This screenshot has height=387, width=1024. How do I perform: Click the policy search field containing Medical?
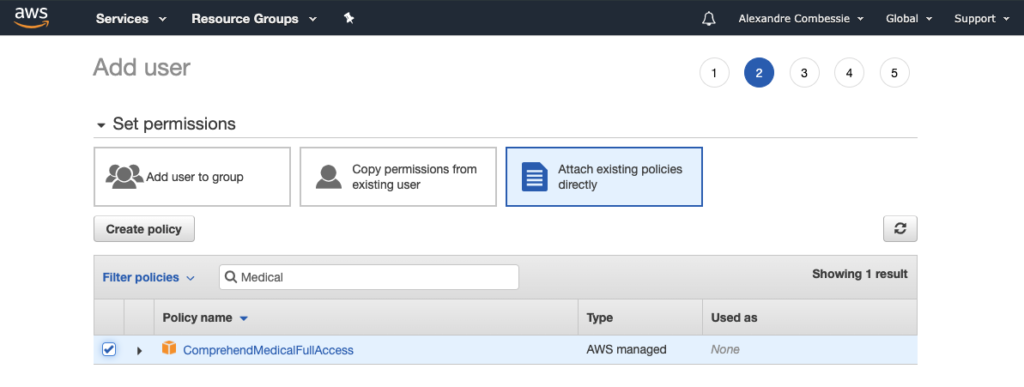click(369, 277)
